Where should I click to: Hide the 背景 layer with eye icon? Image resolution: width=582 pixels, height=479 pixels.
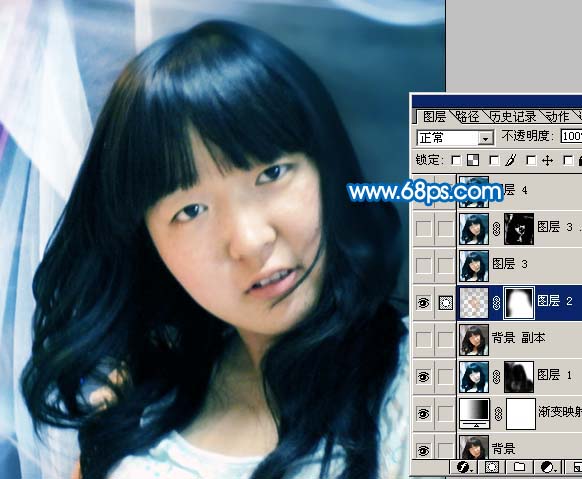tap(423, 450)
